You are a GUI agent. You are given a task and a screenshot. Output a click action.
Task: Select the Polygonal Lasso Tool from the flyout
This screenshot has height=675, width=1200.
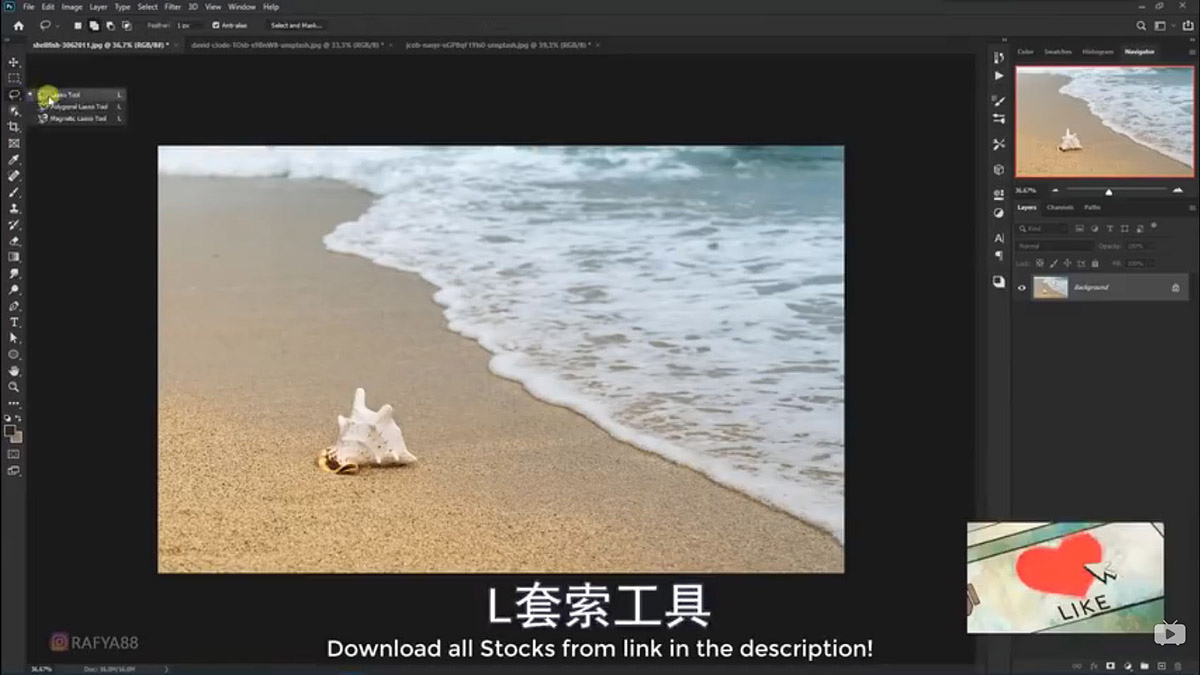[75, 107]
